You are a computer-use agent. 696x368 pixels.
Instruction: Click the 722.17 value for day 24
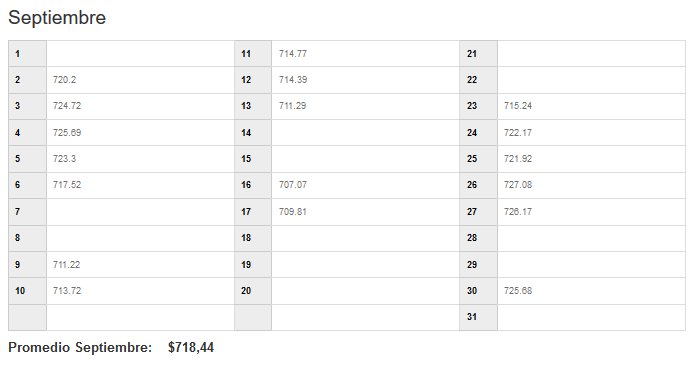(x=518, y=133)
